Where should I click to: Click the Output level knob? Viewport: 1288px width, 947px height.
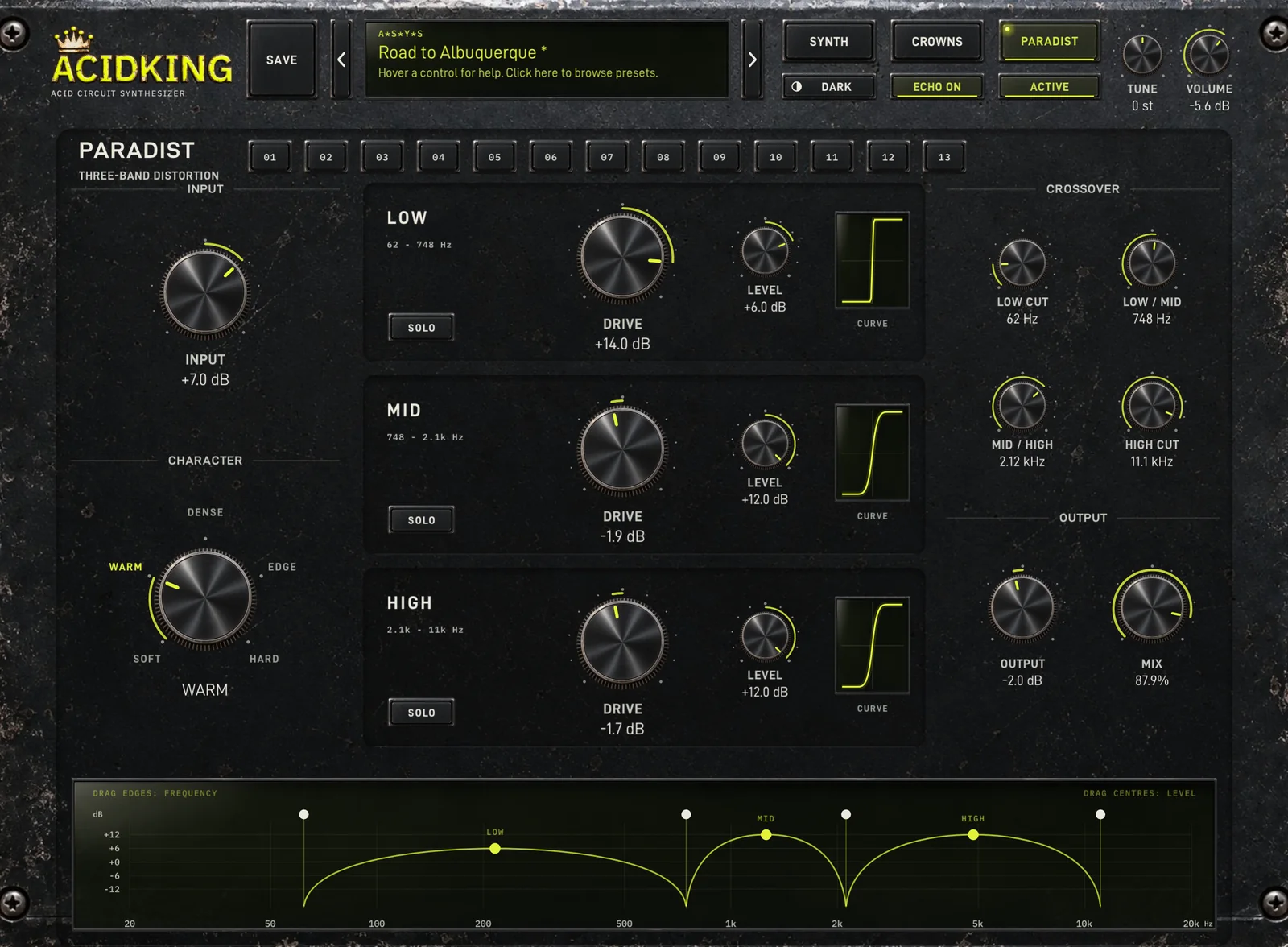click(x=1022, y=608)
